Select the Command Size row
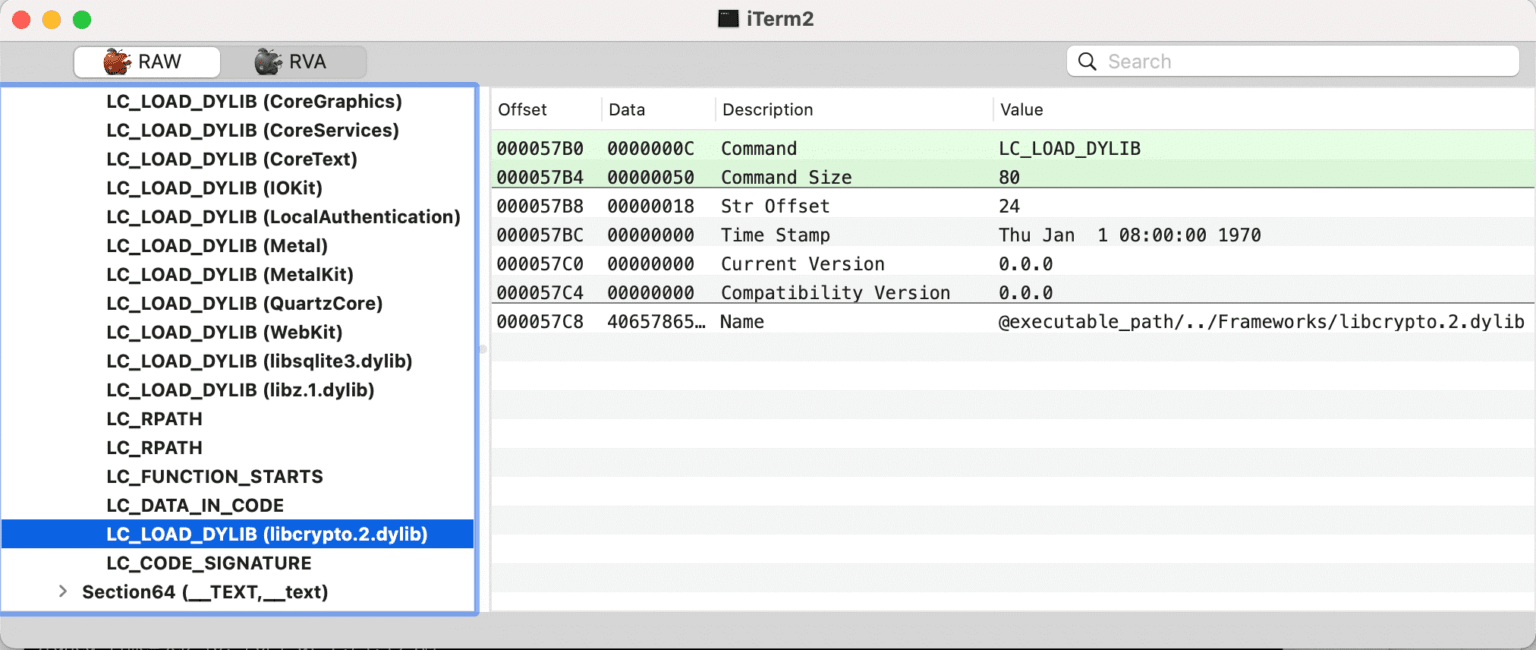This screenshot has width=1536, height=650. click(786, 177)
